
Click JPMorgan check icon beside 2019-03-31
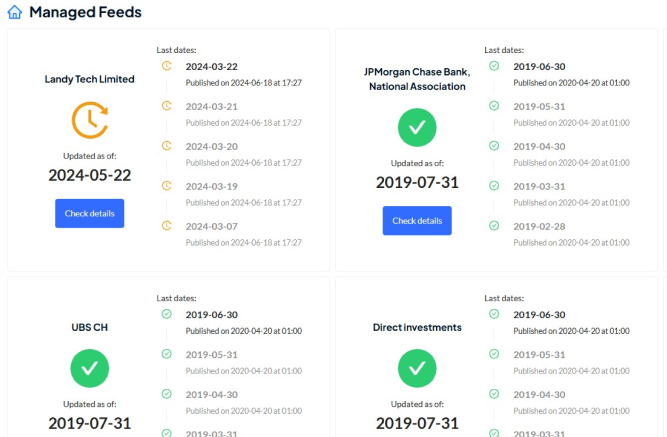click(x=494, y=186)
